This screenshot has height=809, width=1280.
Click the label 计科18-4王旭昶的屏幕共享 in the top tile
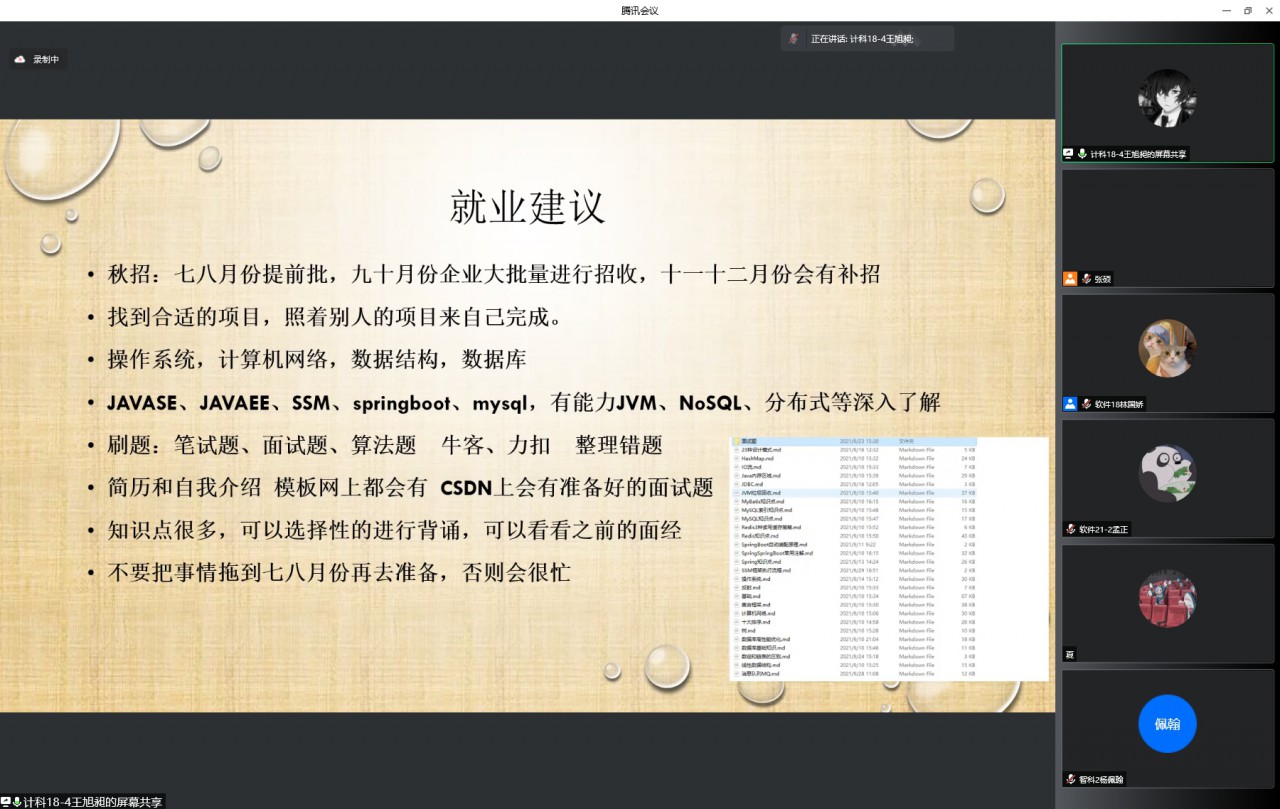[x=1138, y=154]
